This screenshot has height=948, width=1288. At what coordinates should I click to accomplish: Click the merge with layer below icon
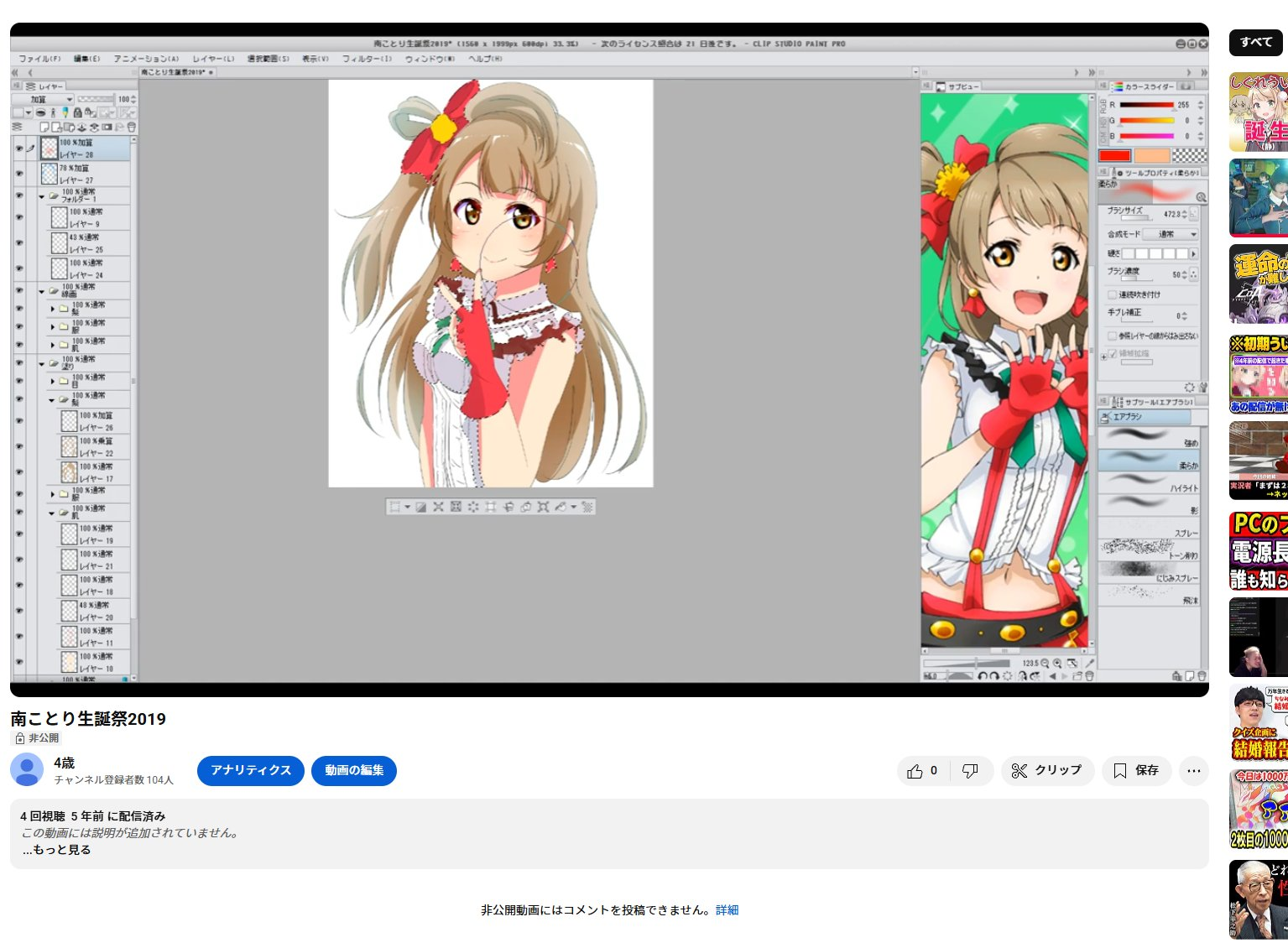(94, 128)
